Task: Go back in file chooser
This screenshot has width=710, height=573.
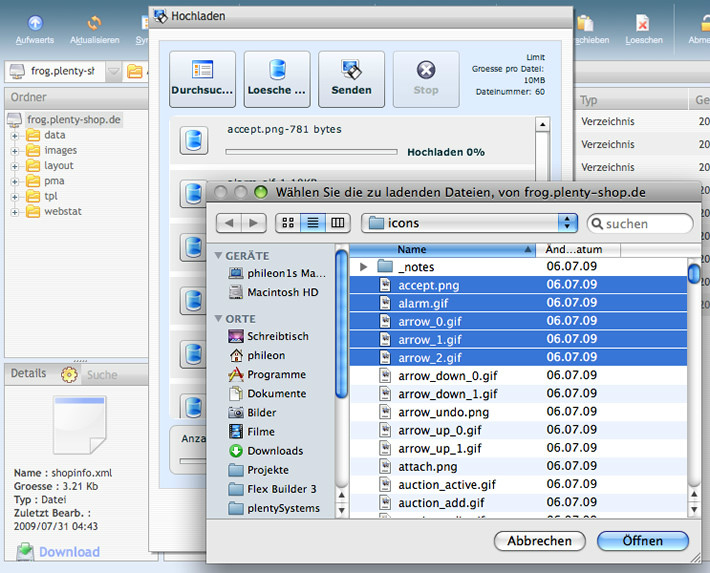Action: pos(229,223)
